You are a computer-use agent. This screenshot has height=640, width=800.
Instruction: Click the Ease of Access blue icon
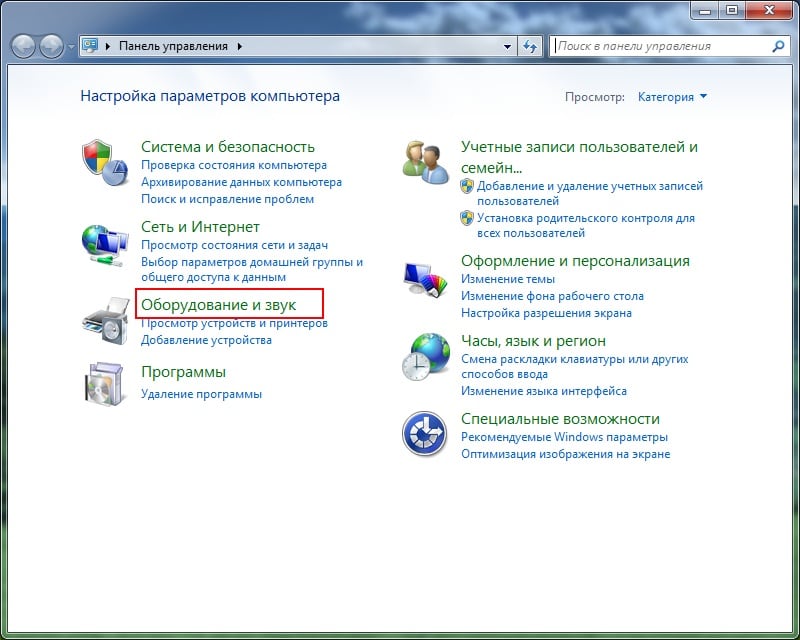pos(426,433)
